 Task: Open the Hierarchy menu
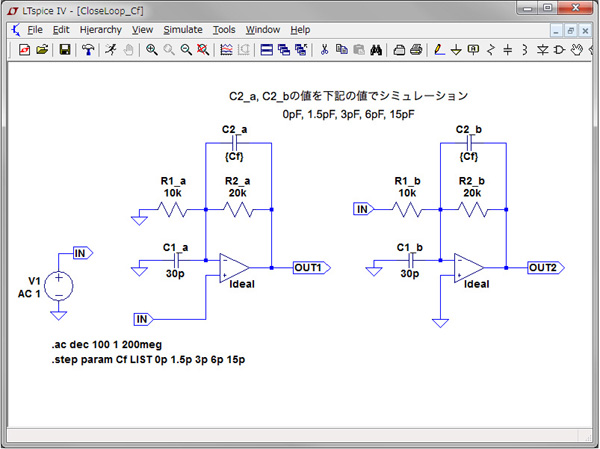[99, 30]
